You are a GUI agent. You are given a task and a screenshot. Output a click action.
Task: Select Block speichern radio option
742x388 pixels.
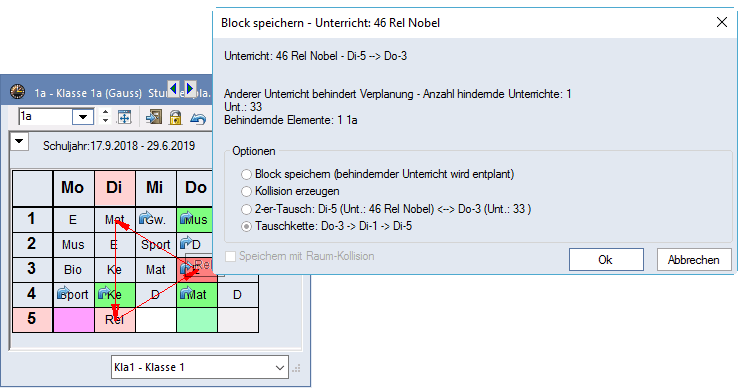(246, 175)
